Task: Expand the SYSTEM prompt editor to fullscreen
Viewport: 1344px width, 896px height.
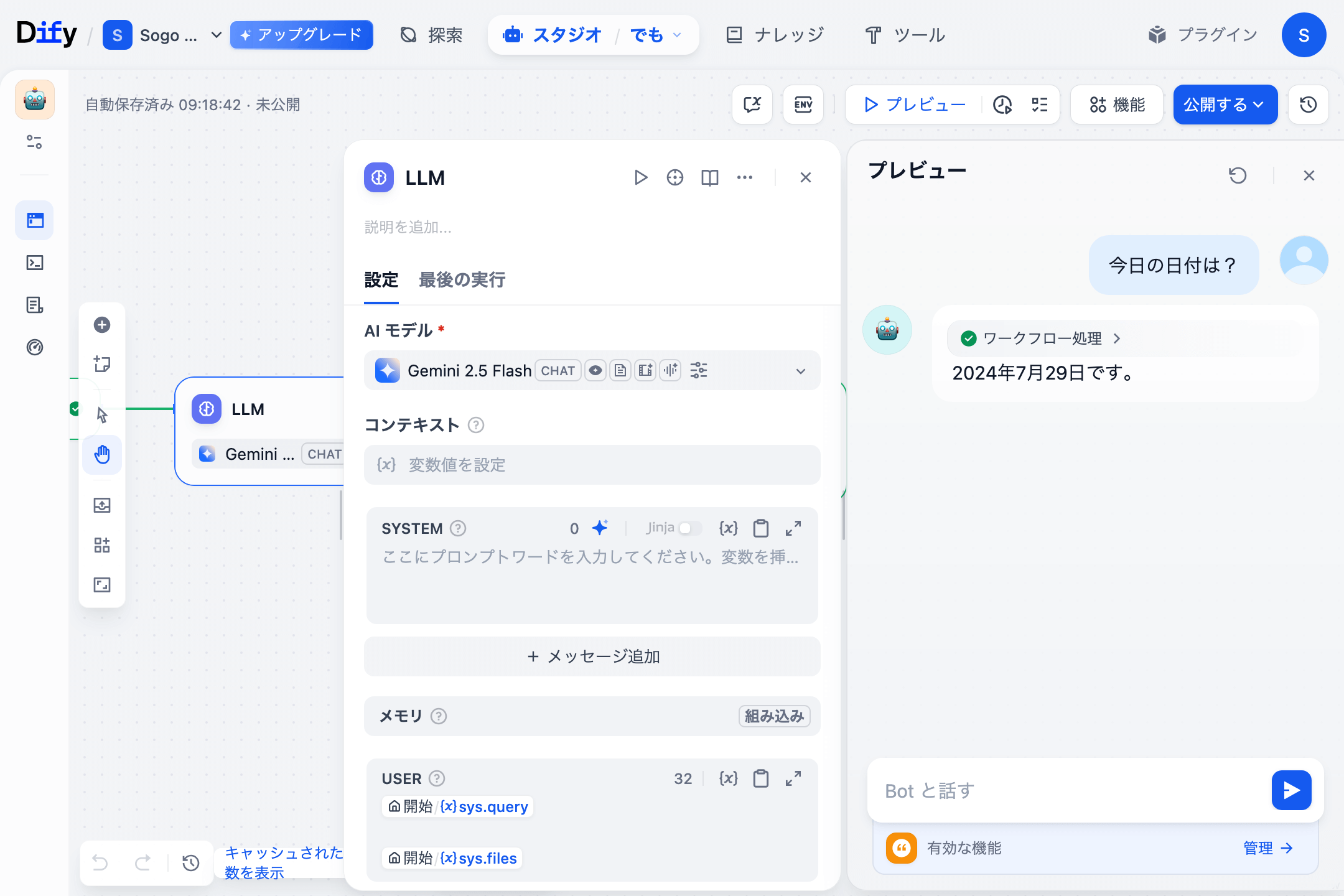Action: click(x=793, y=528)
